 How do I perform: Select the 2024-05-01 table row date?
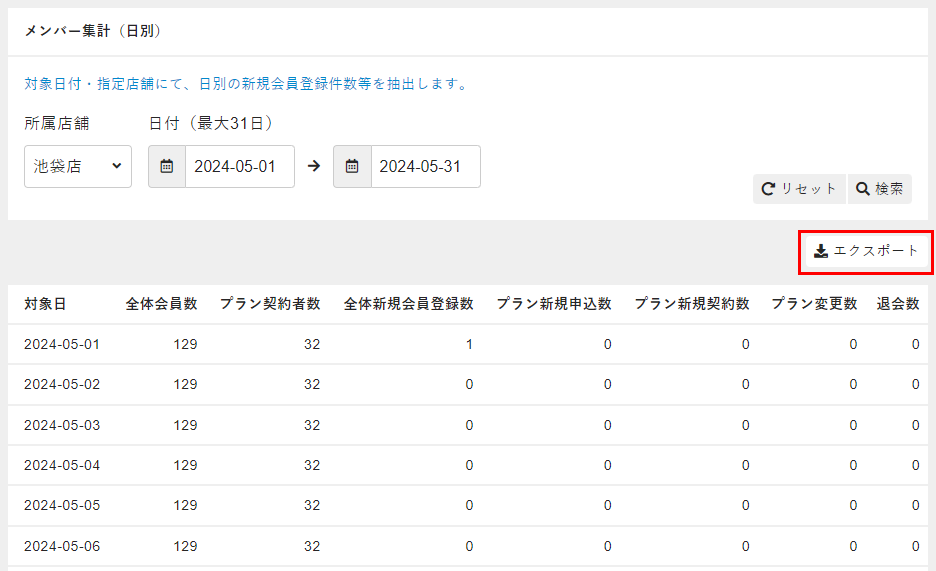(x=62, y=344)
